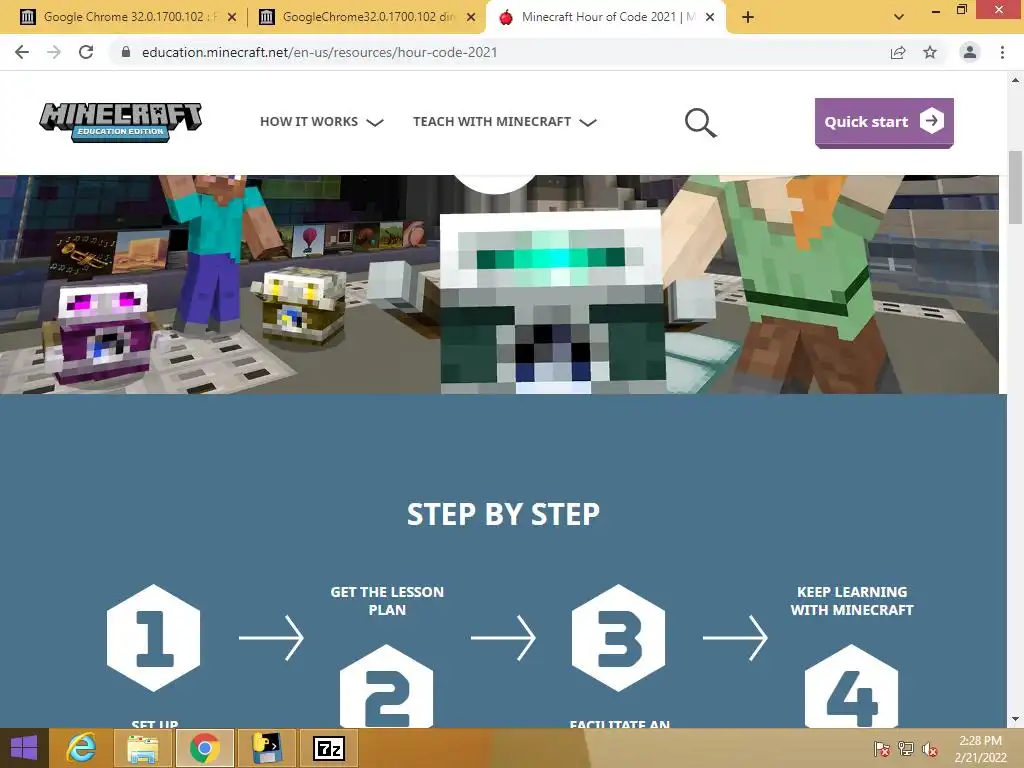Click the page scrollbar thumb
The height and width of the screenshot is (768, 1024).
pos(1016,187)
